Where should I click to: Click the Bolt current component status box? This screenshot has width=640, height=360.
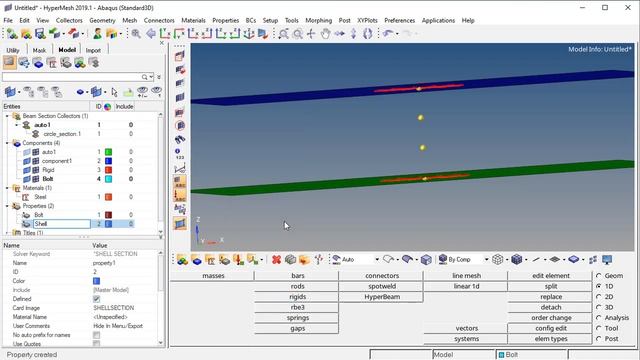tap(531, 355)
